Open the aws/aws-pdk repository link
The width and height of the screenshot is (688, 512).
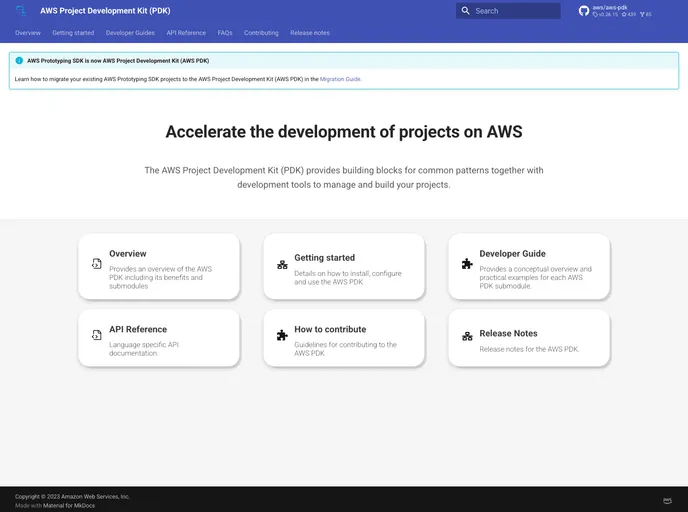(x=610, y=7)
